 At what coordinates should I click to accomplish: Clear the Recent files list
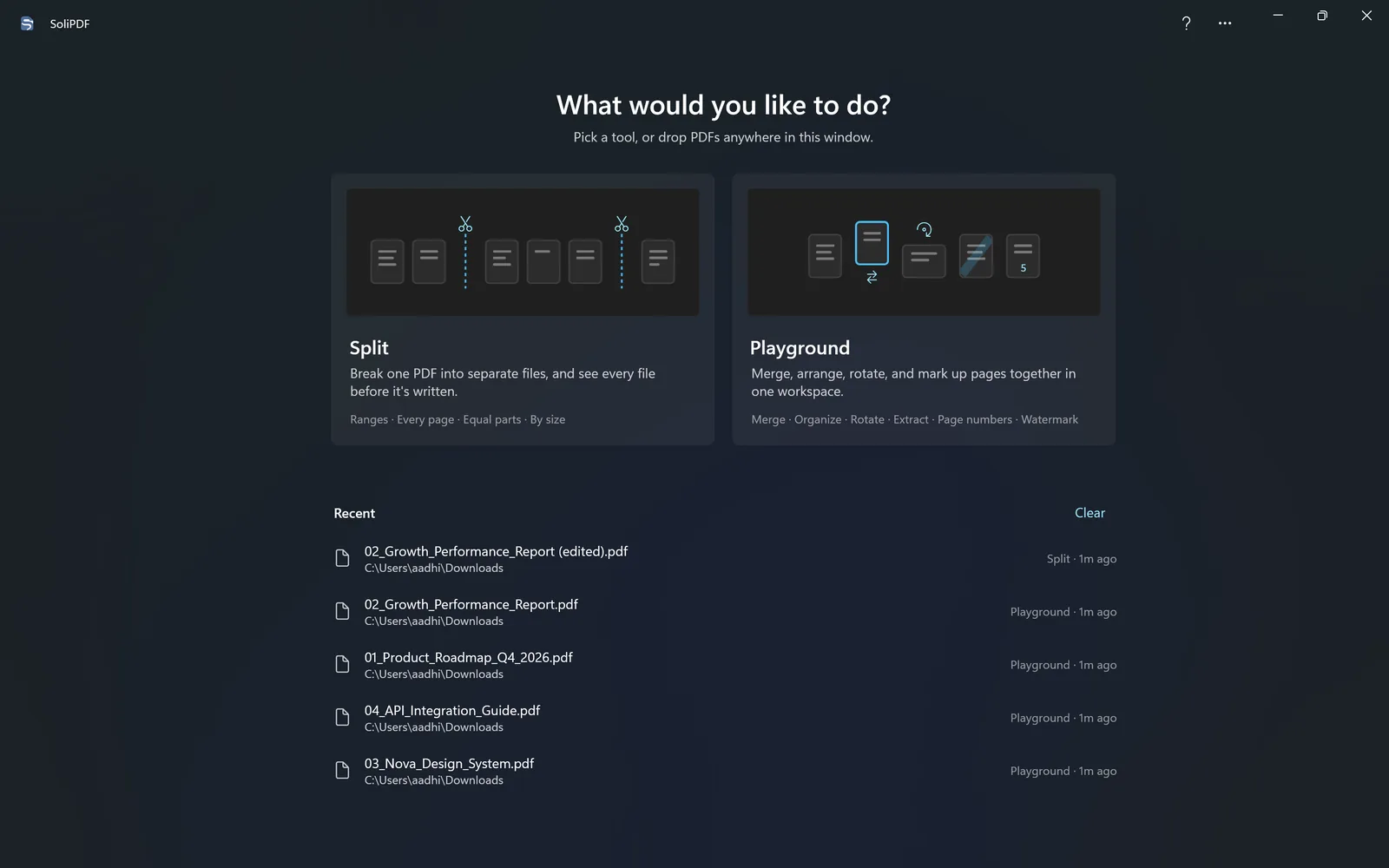(x=1089, y=513)
